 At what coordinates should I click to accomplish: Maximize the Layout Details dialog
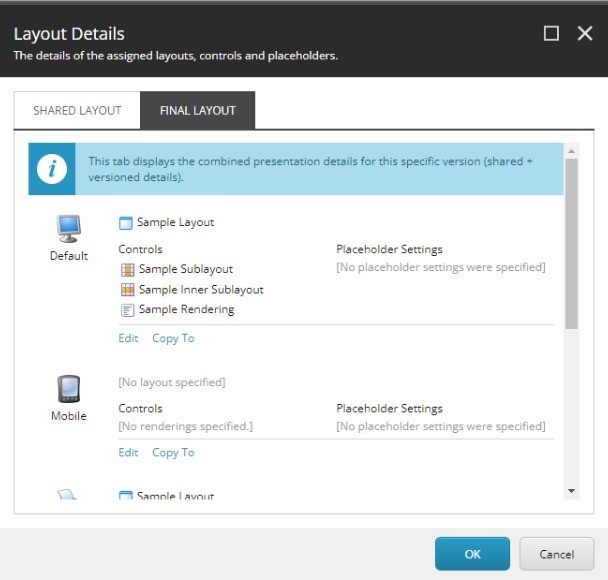coord(551,33)
